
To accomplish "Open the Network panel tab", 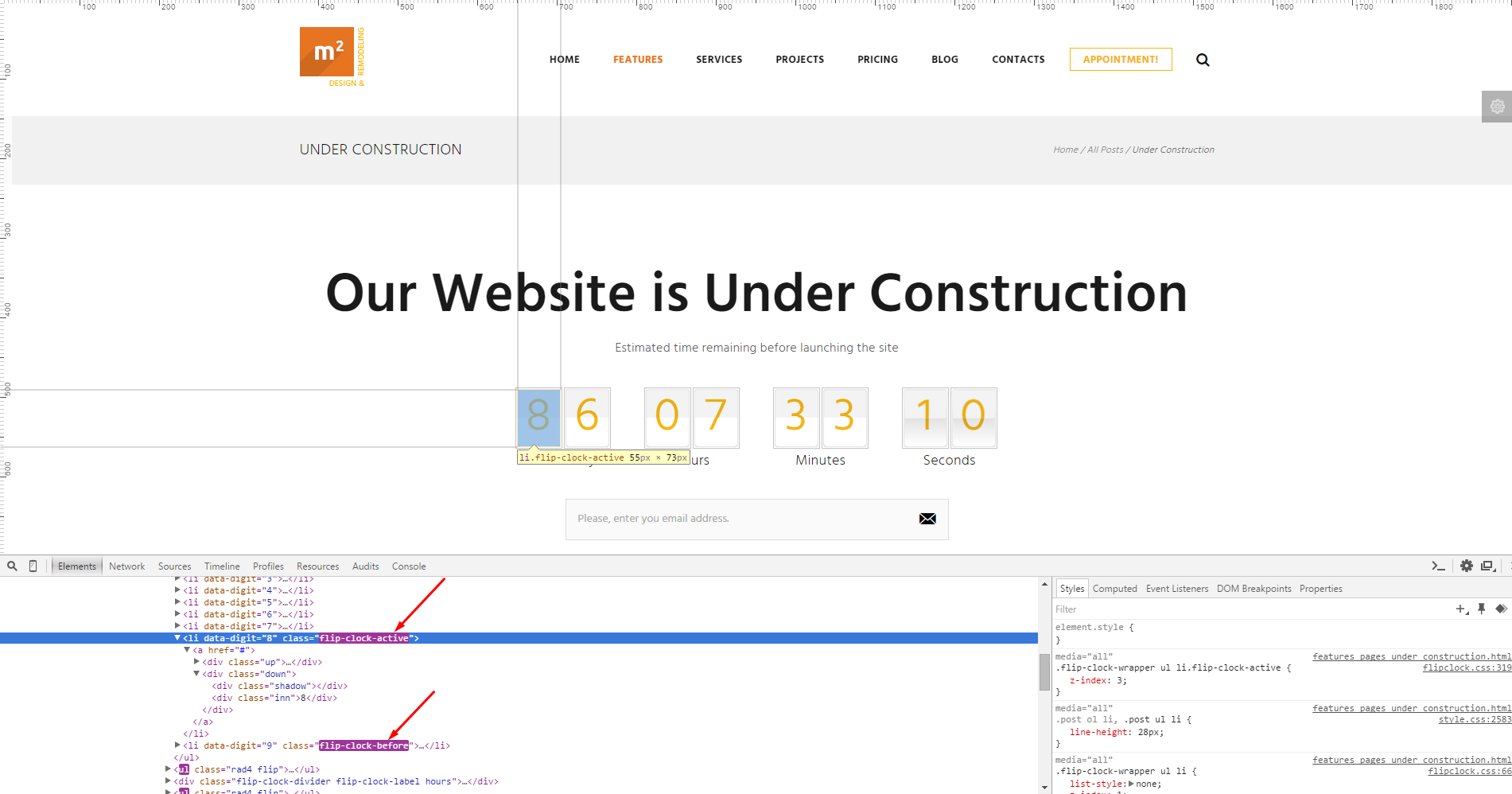I will pos(126,566).
